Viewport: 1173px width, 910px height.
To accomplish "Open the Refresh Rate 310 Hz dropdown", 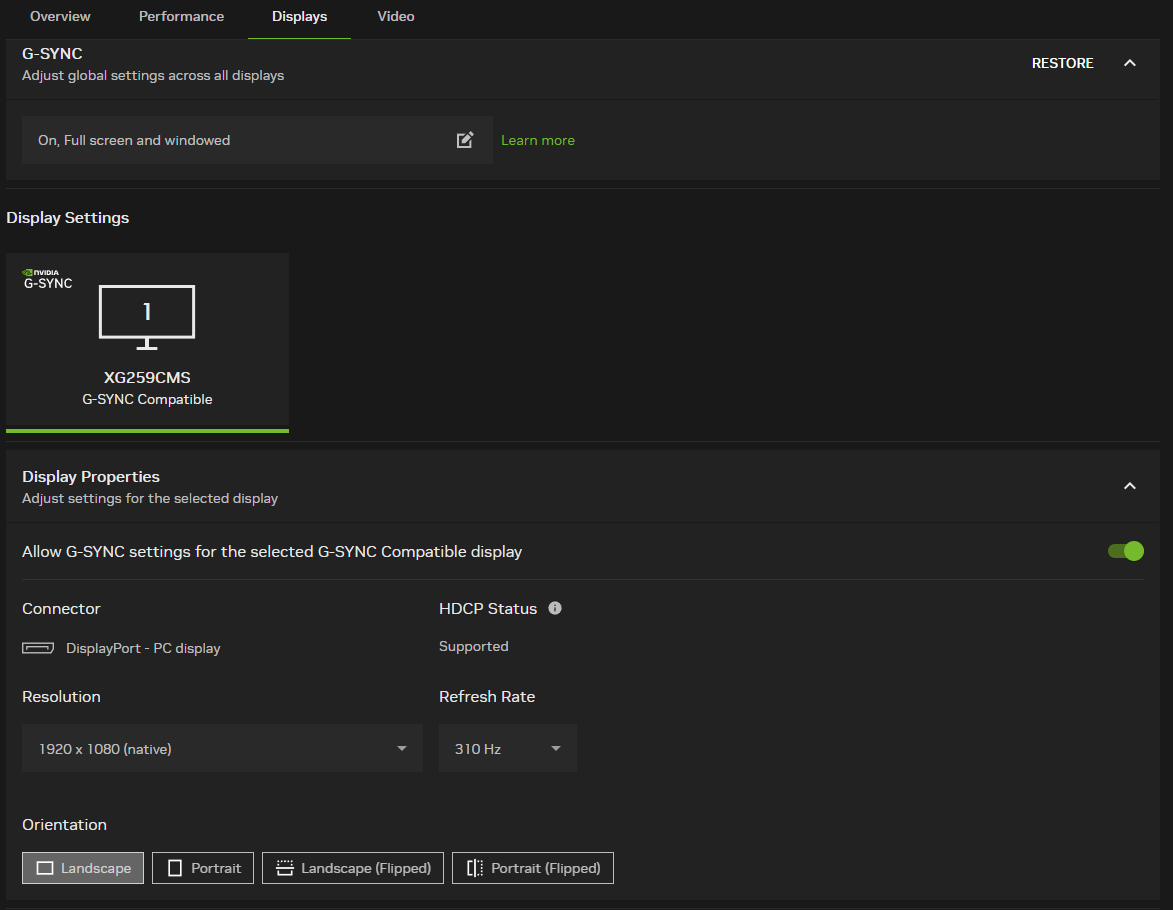I will (507, 748).
